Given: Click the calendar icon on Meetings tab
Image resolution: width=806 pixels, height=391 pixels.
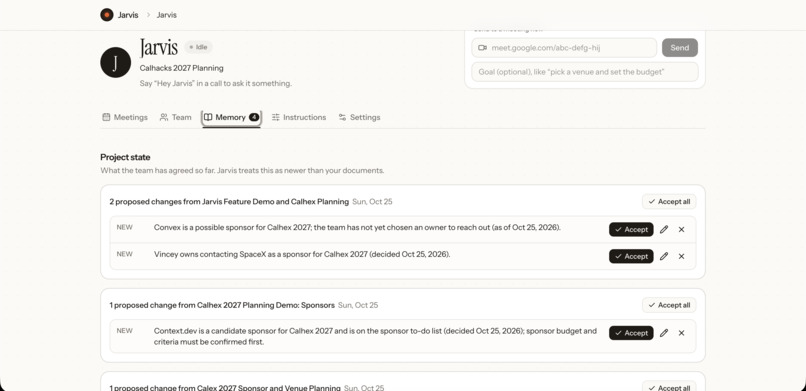Looking at the screenshot, I should click(x=106, y=117).
